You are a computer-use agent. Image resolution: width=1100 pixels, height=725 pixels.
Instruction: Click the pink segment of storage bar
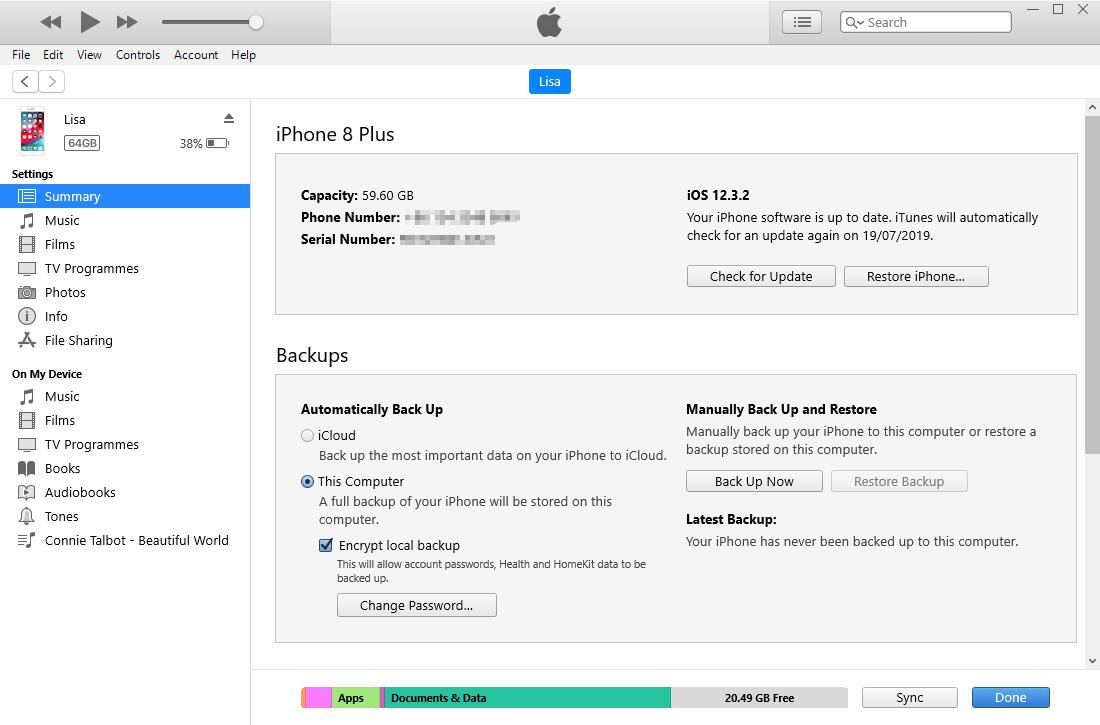pos(318,698)
